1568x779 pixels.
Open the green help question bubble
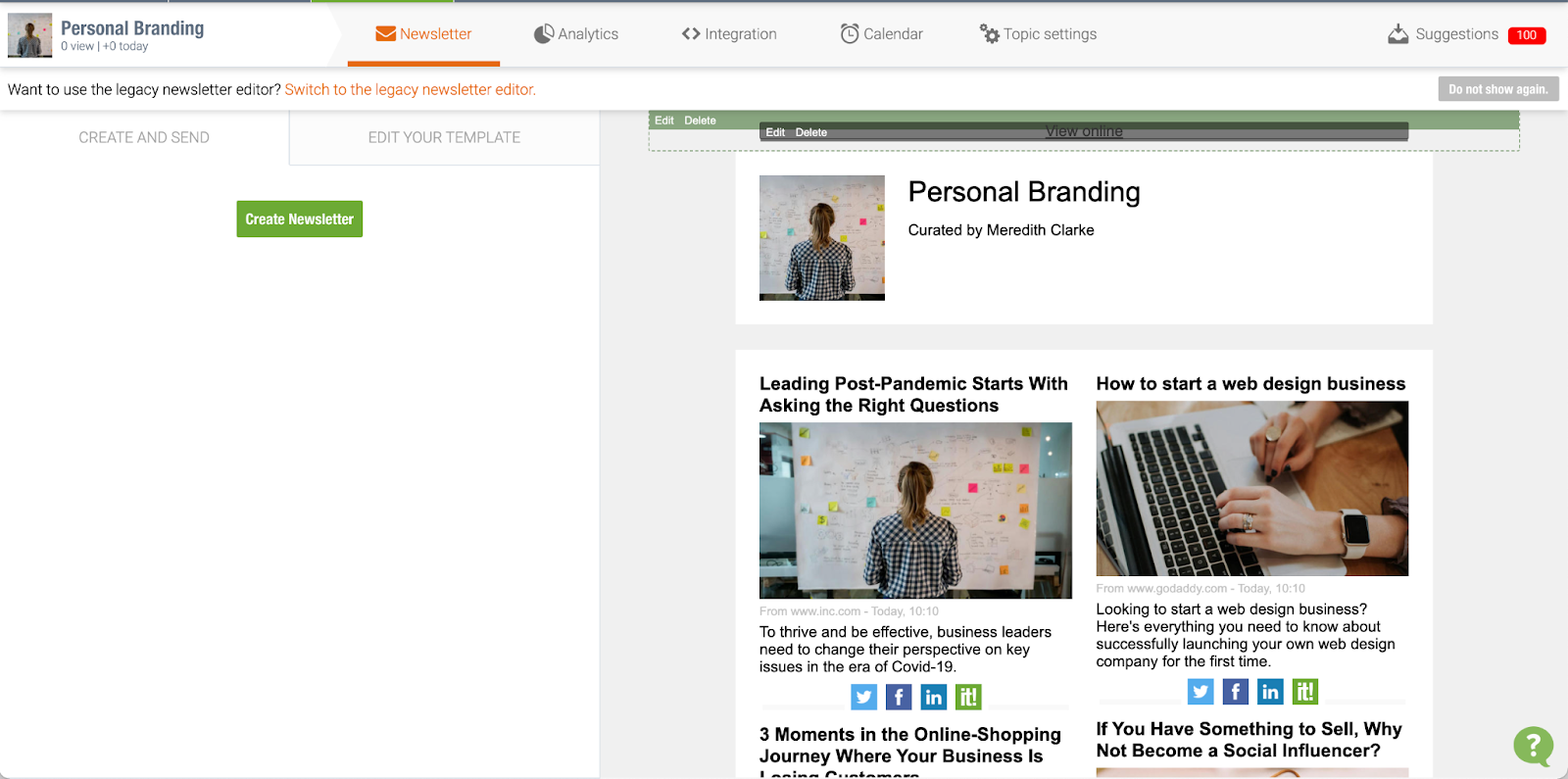coord(1533,746)
